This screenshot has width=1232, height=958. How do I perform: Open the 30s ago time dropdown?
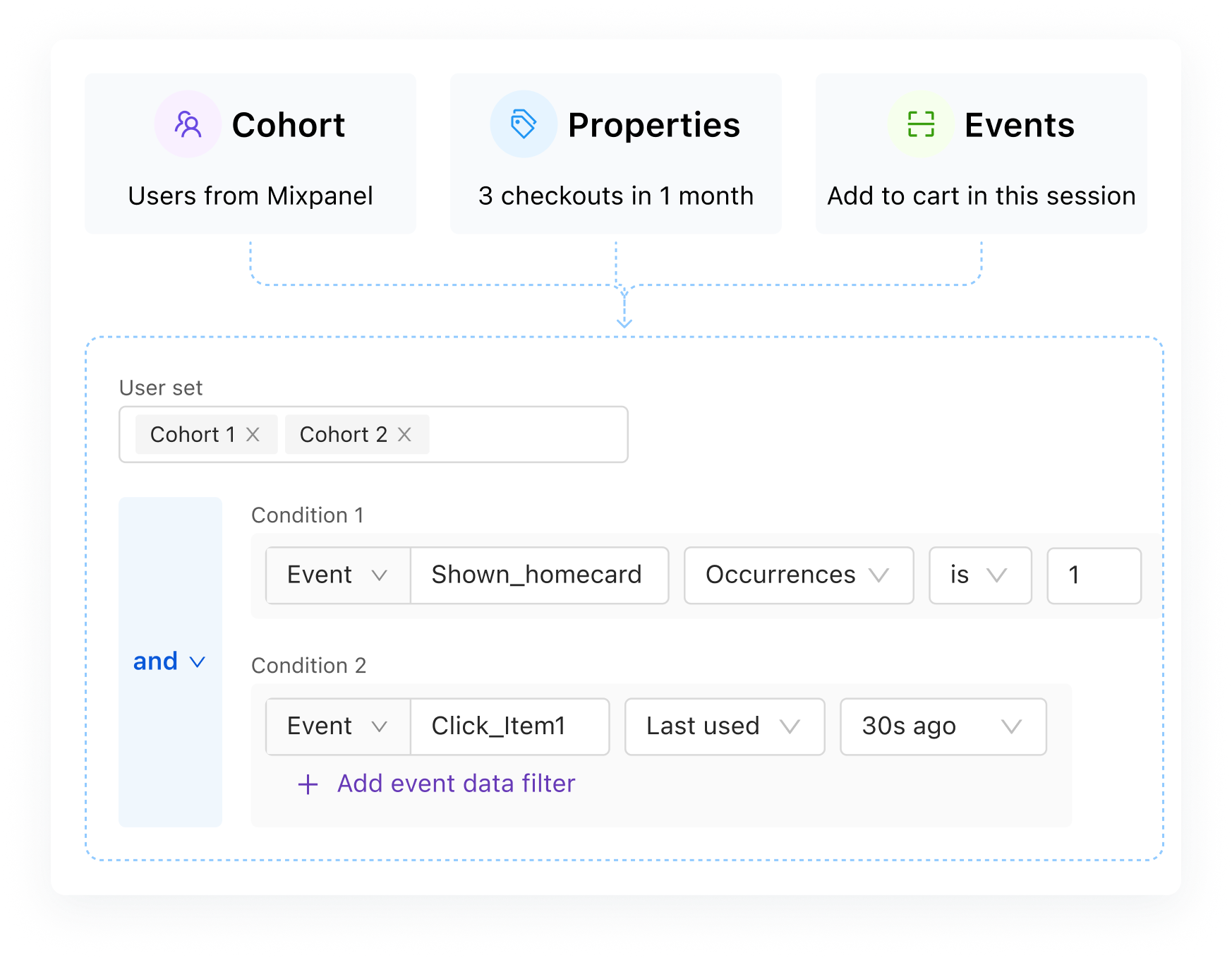click(x=942, y=726)
